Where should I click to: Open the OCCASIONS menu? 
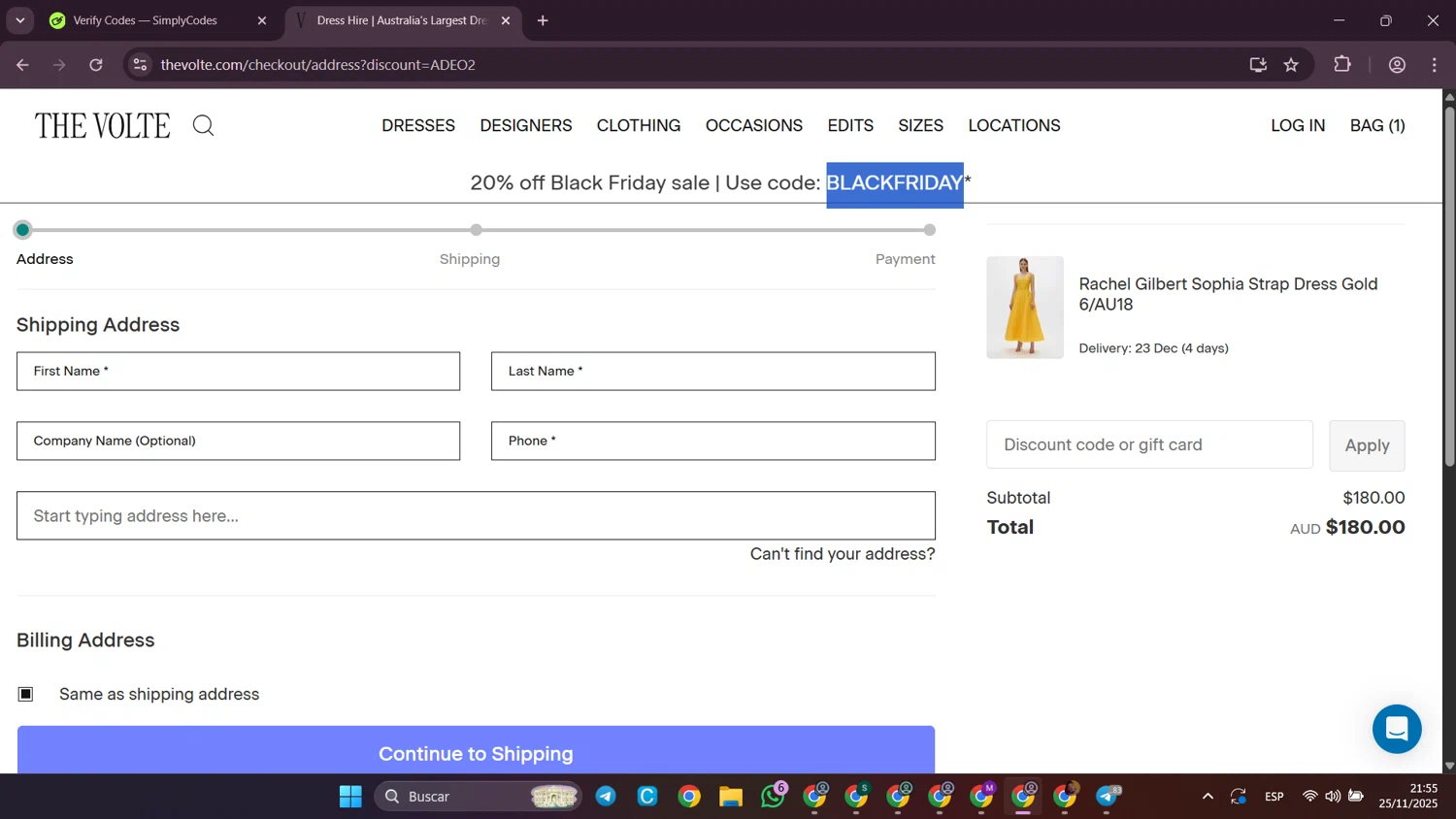pos(754,125)
